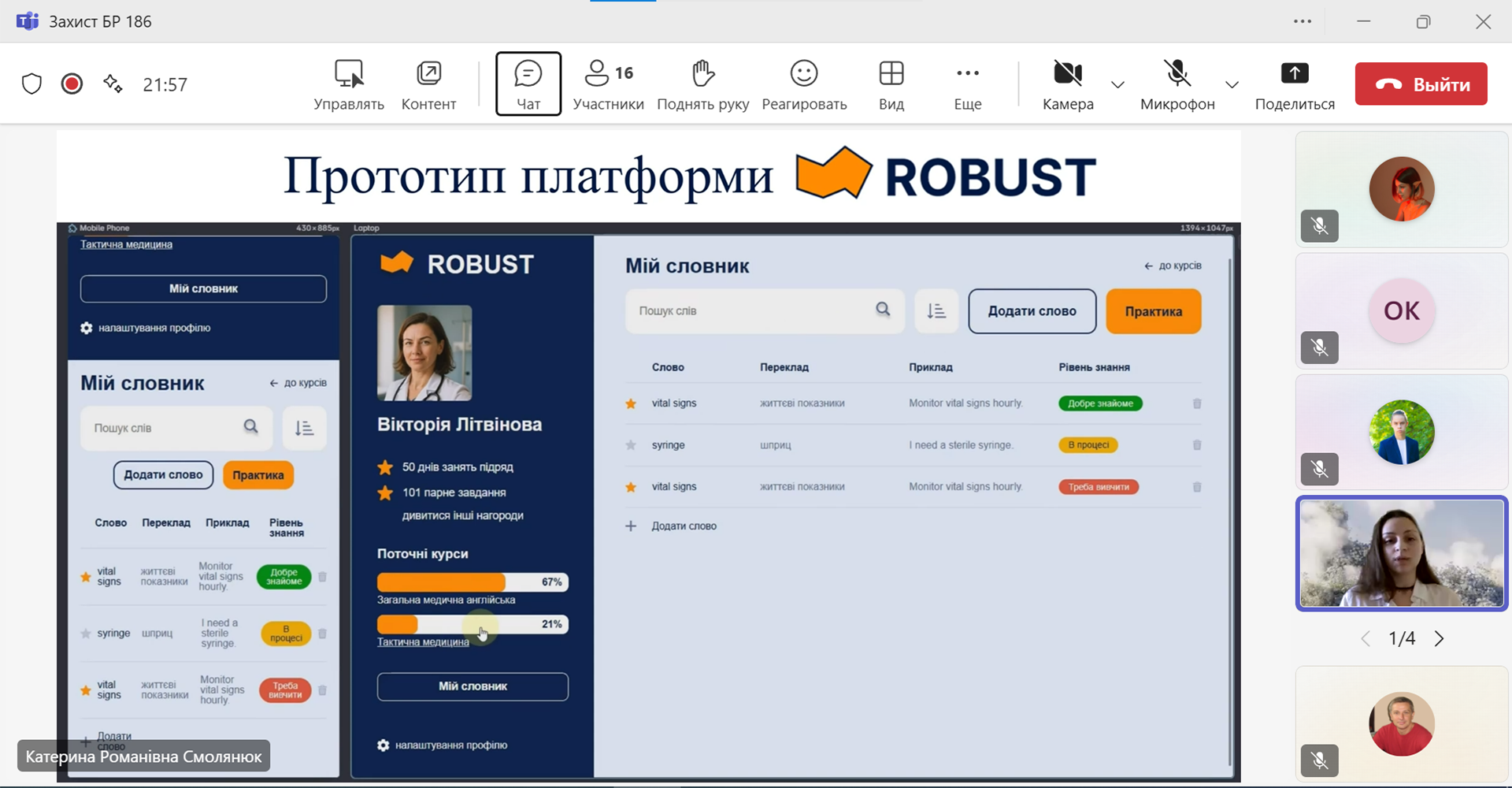Expand camera options dropdown arrow
This screenshot has height=788, width=1512.
click(x=1117, y=84)
